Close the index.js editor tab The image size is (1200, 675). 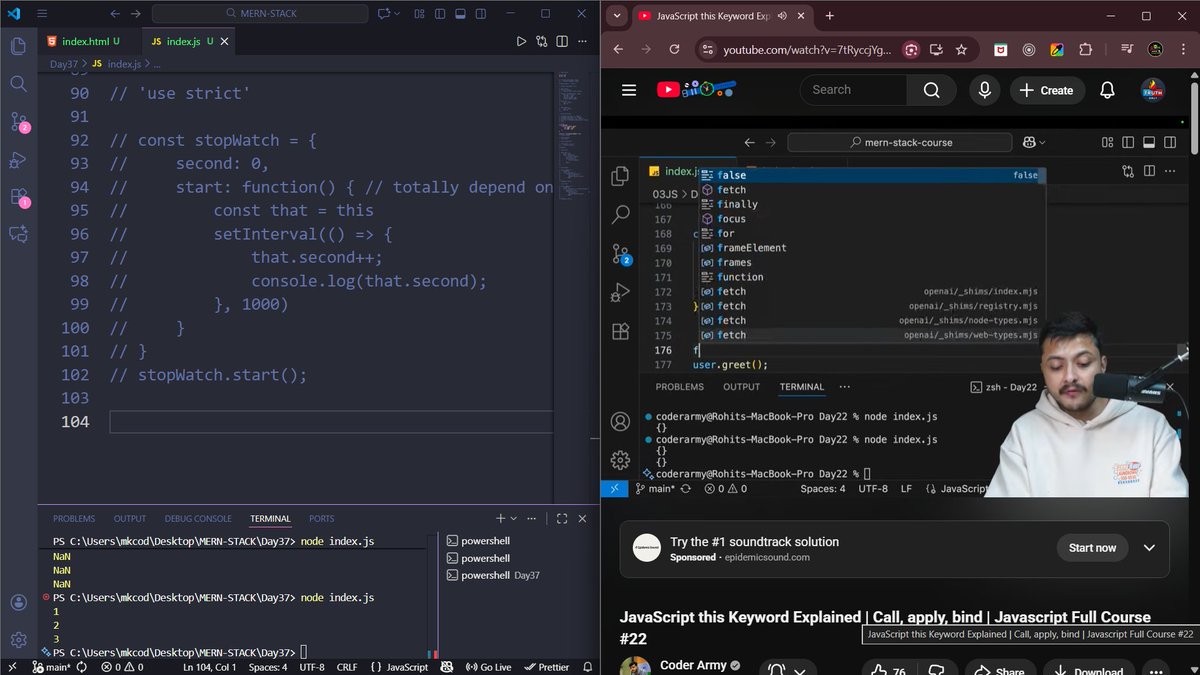point(225,41)
